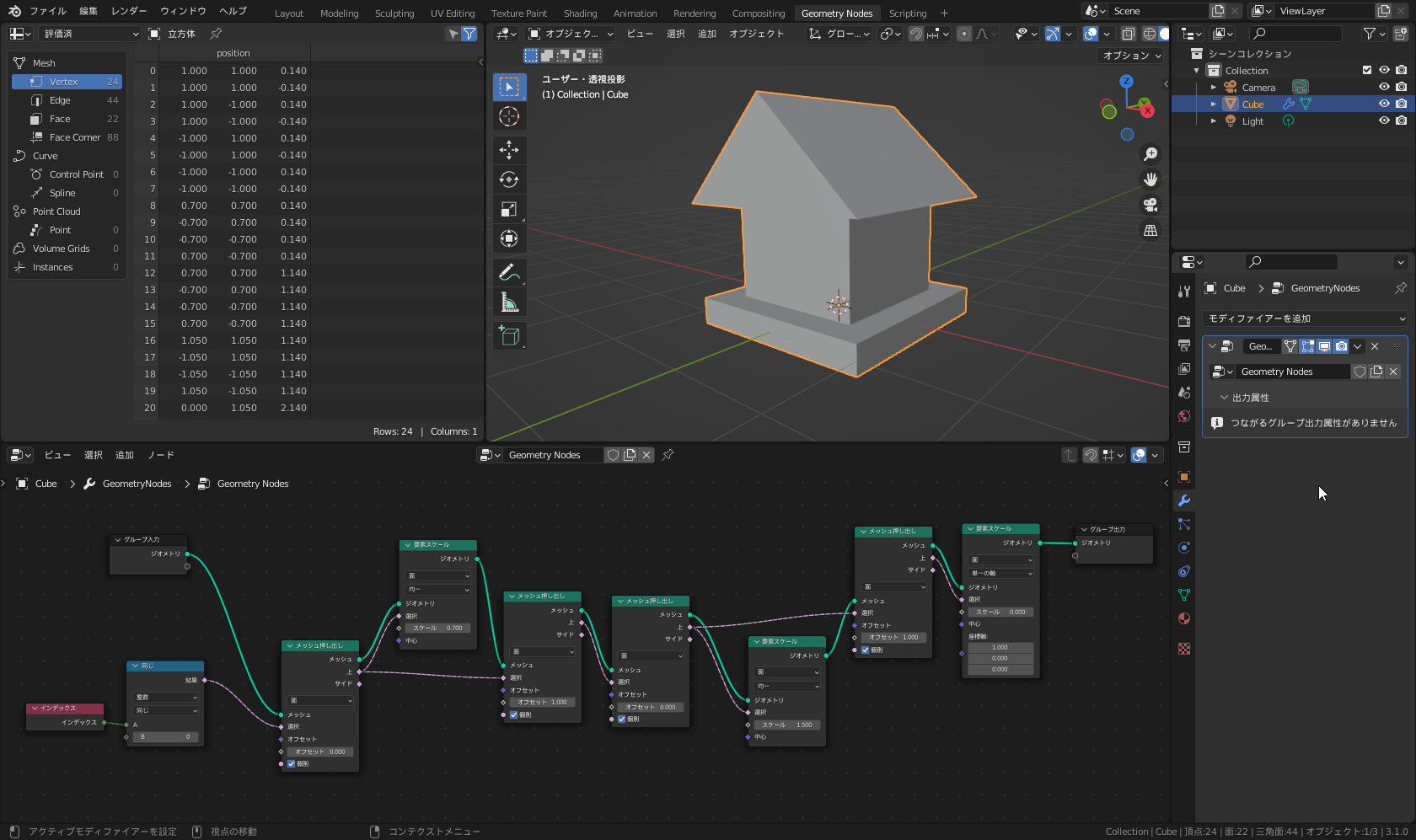Select the Scale tool in viewport toolbar
The width and height of the screenshot is (1416, 840).
[509, 209]
